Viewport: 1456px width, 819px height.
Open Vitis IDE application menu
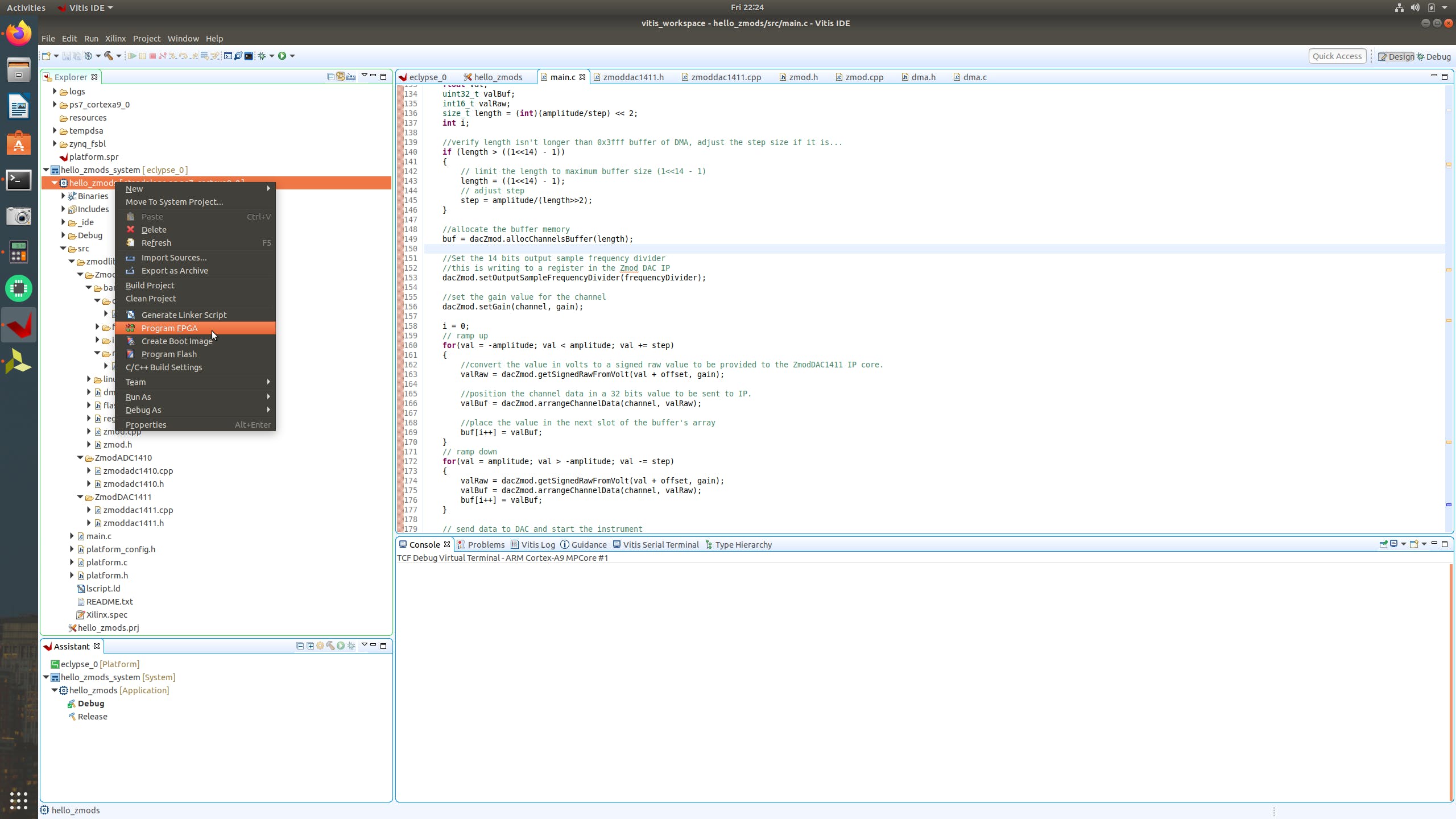tap(85, 7)
